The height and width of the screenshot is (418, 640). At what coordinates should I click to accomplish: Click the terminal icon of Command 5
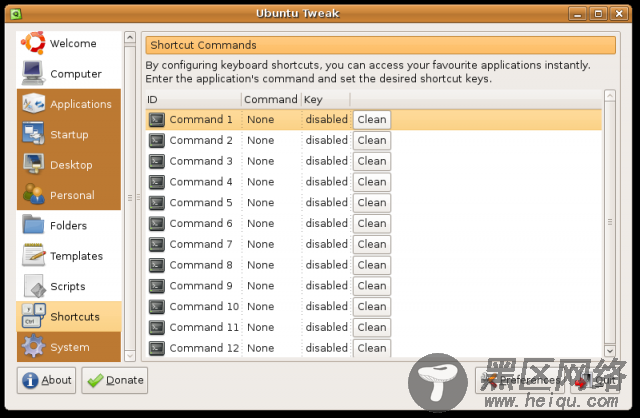(157, 203)
